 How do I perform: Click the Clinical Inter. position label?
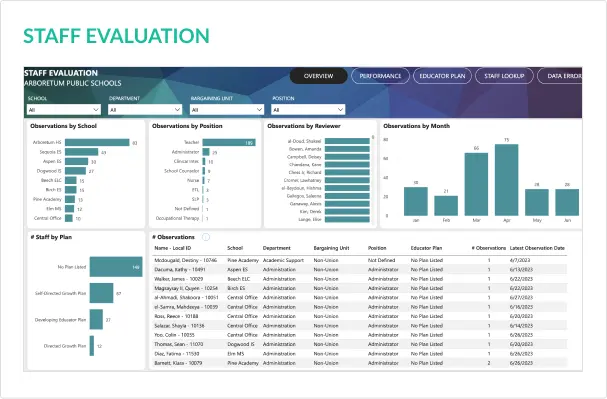[186, 161]
